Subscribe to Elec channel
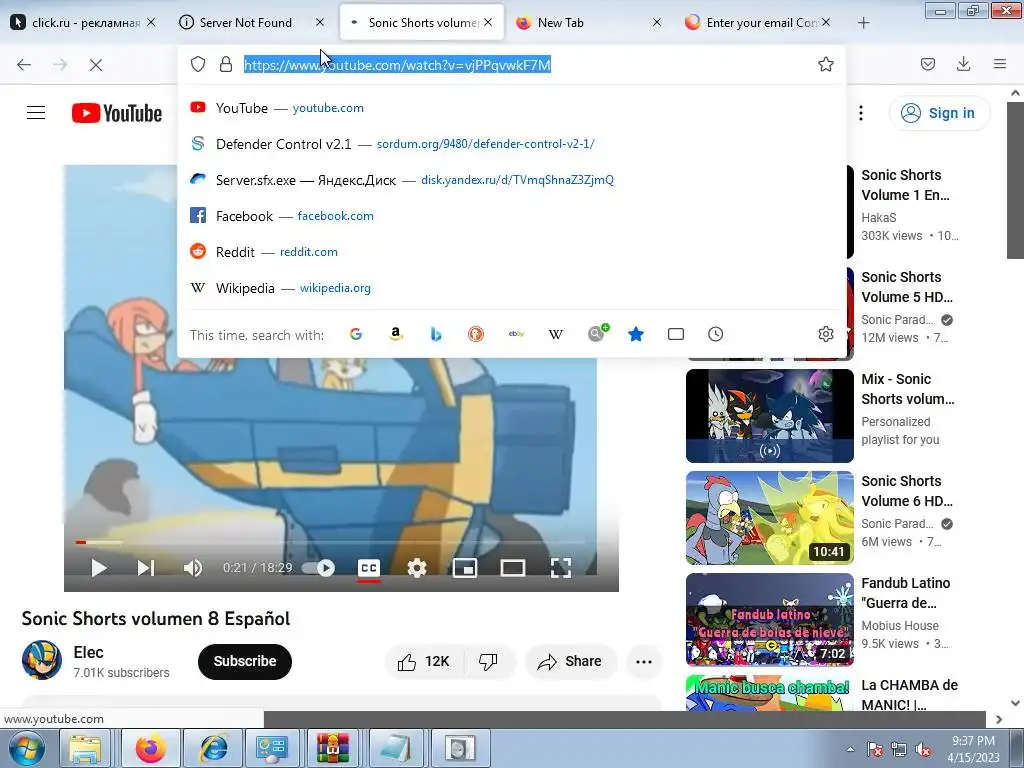This screenshot has width=1024, height=768. [245, 662]
